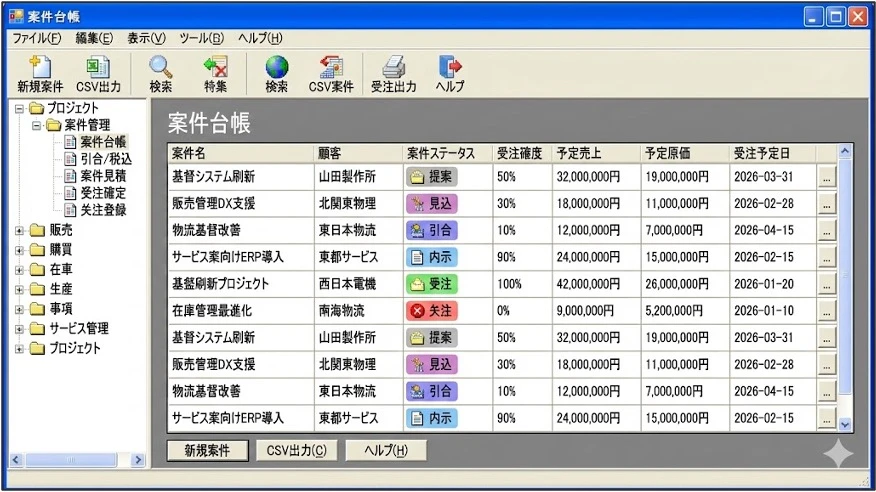Click the tree panel horizontal scrollbar thumb
This screenshot has height=492, width=876.
point(71,460)
